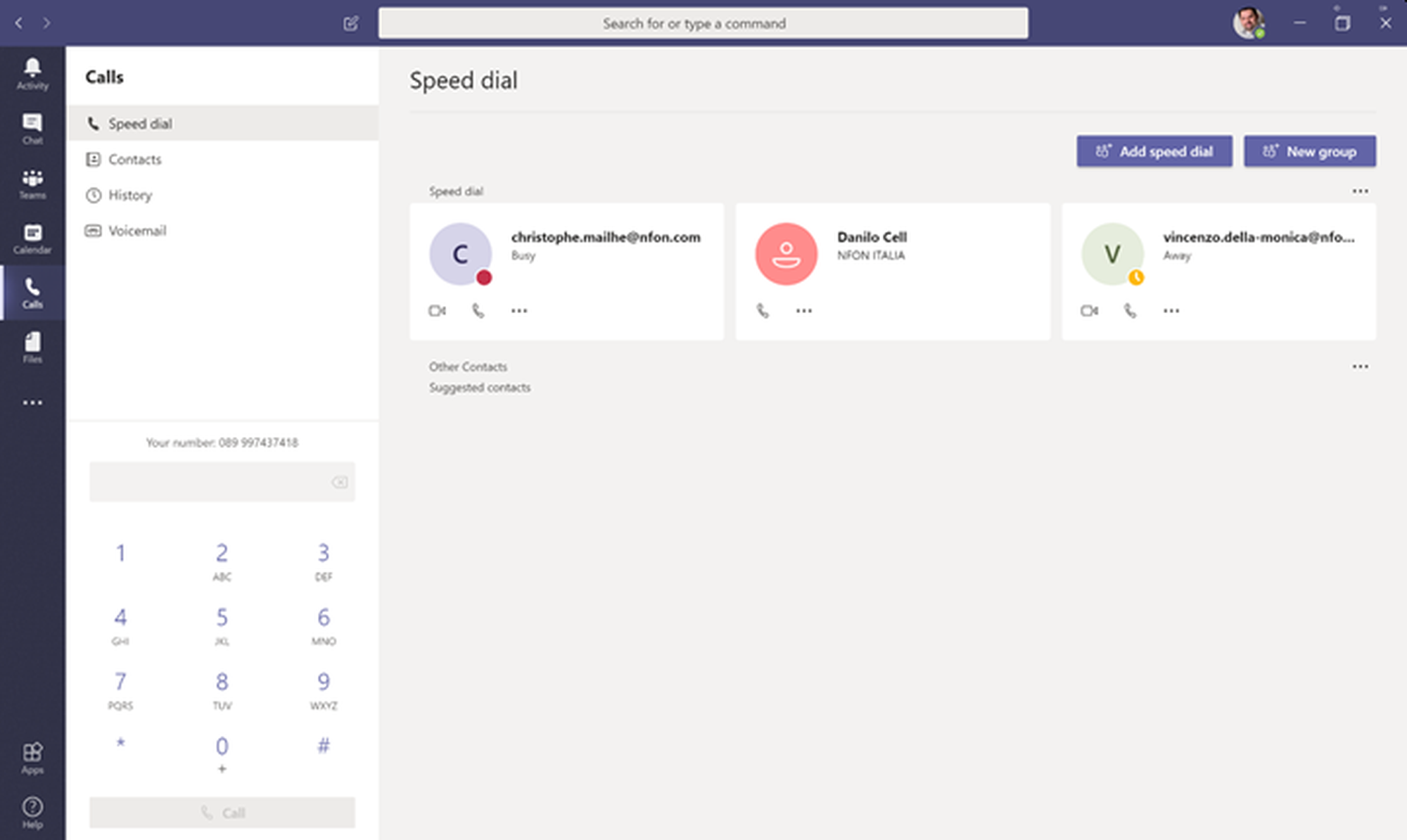Expand more apps ellipsis in sidebar
The width and height of the screenshot is (1407, 840).
pos(32,402)
